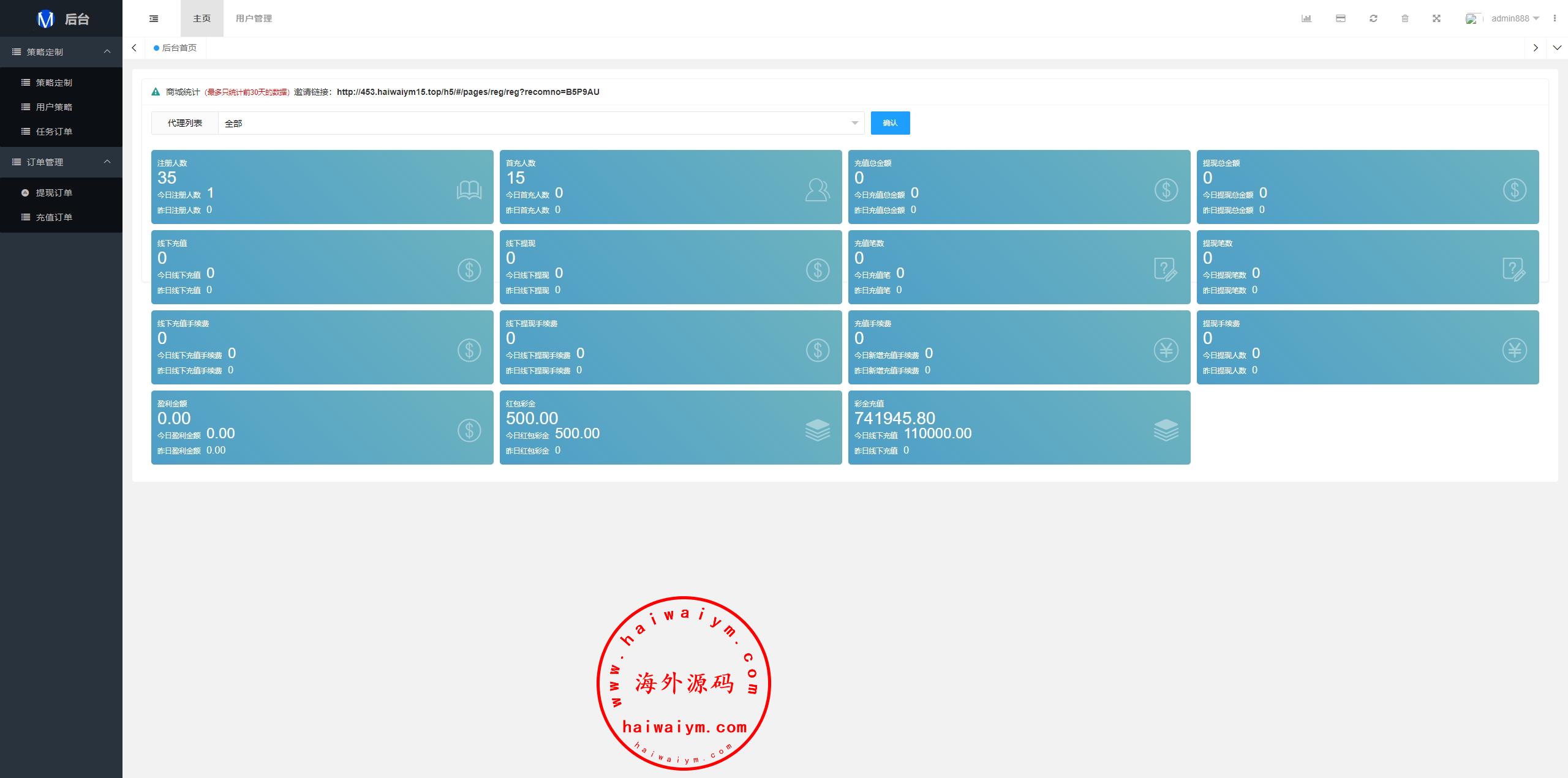The image size is (1568, 778).
Task: Expand the 代理列表 全部 select box
Action: [541, 123]
